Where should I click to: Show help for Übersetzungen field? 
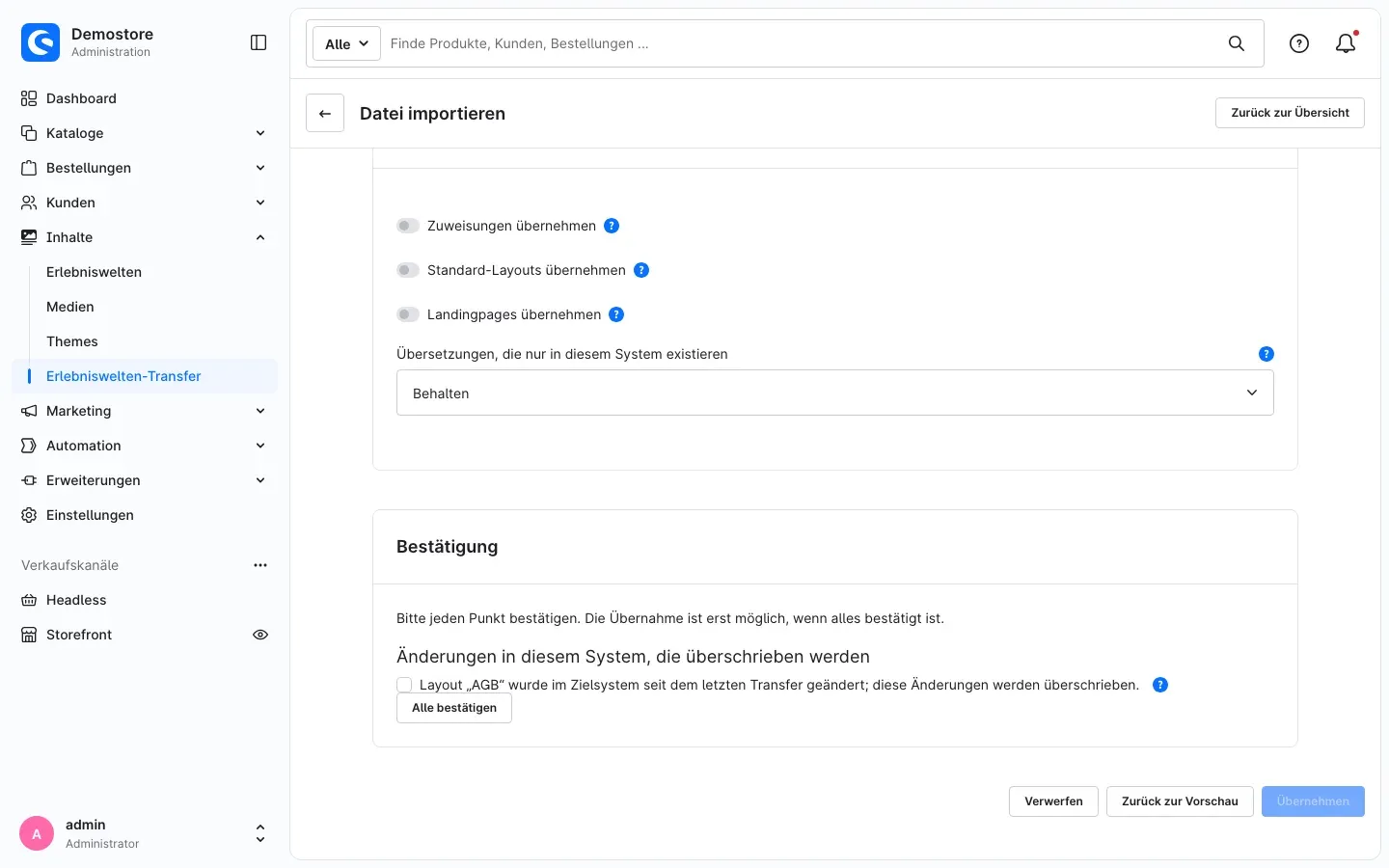(1266, 354)
